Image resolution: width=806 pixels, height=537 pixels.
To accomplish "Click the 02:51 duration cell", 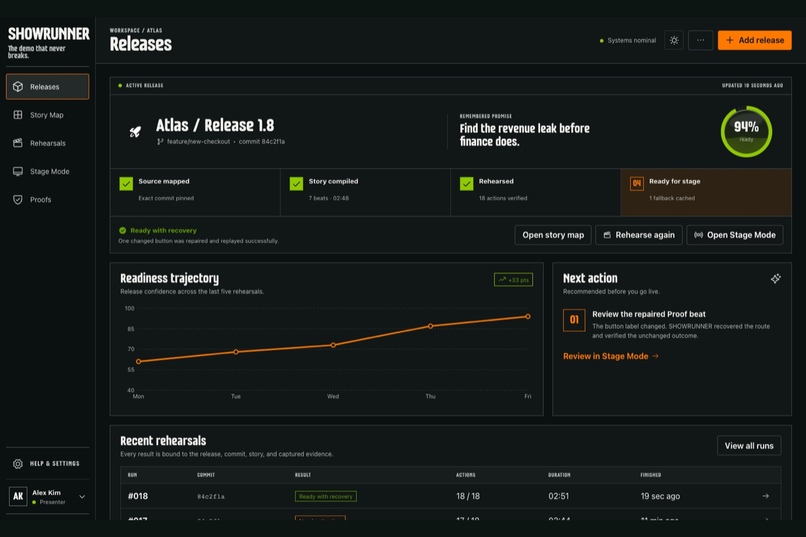I will [x=558, y=496].
